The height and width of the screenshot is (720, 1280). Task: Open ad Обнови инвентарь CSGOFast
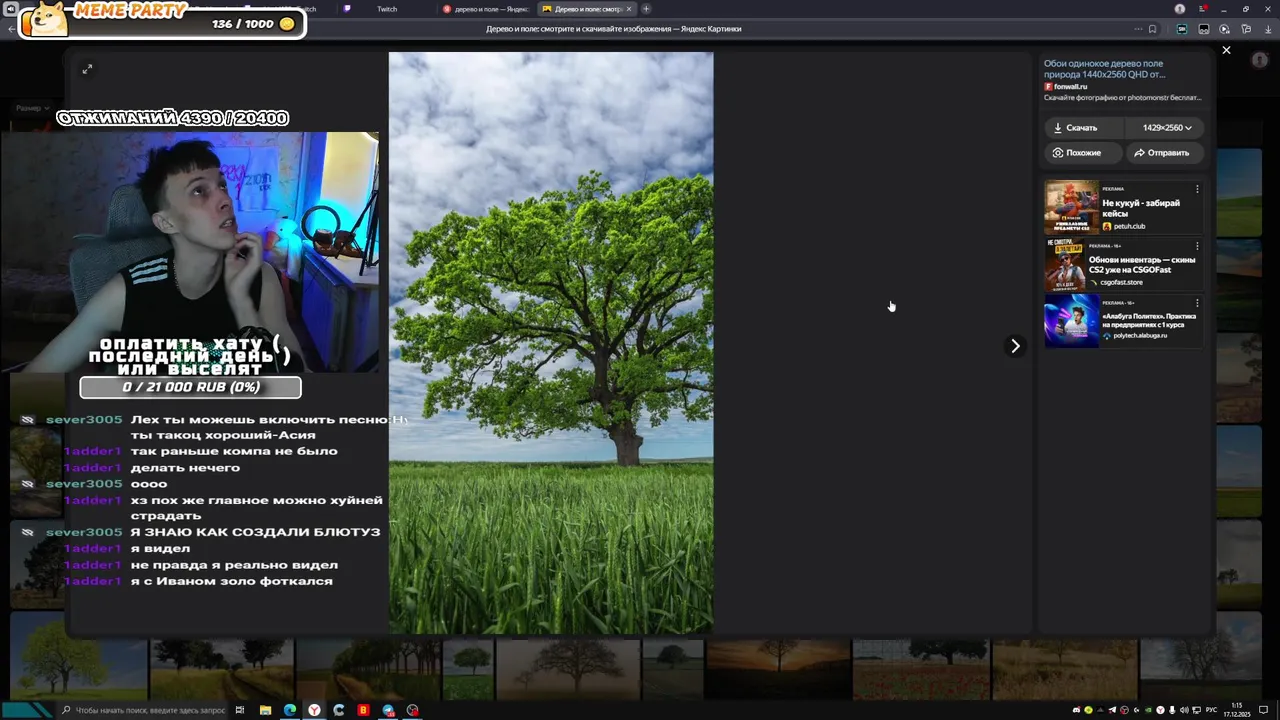(1142, 265)
